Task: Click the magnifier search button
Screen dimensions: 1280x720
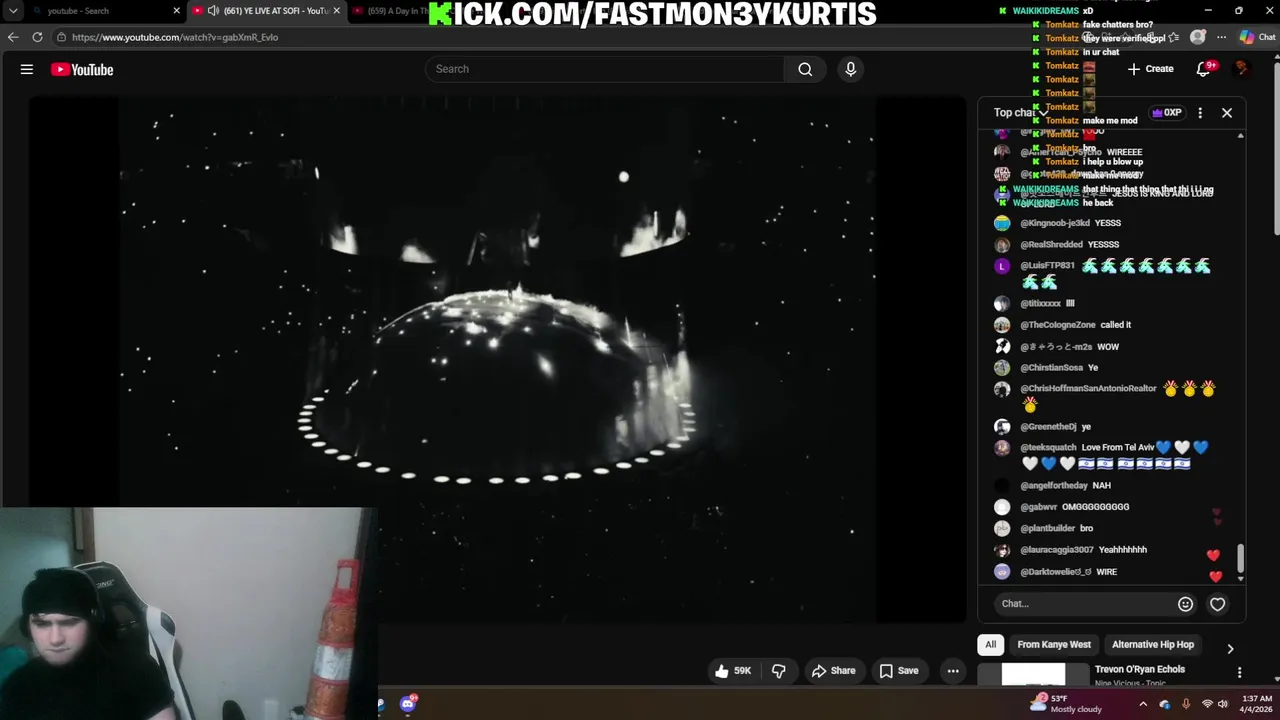Action: click(805, 69)
